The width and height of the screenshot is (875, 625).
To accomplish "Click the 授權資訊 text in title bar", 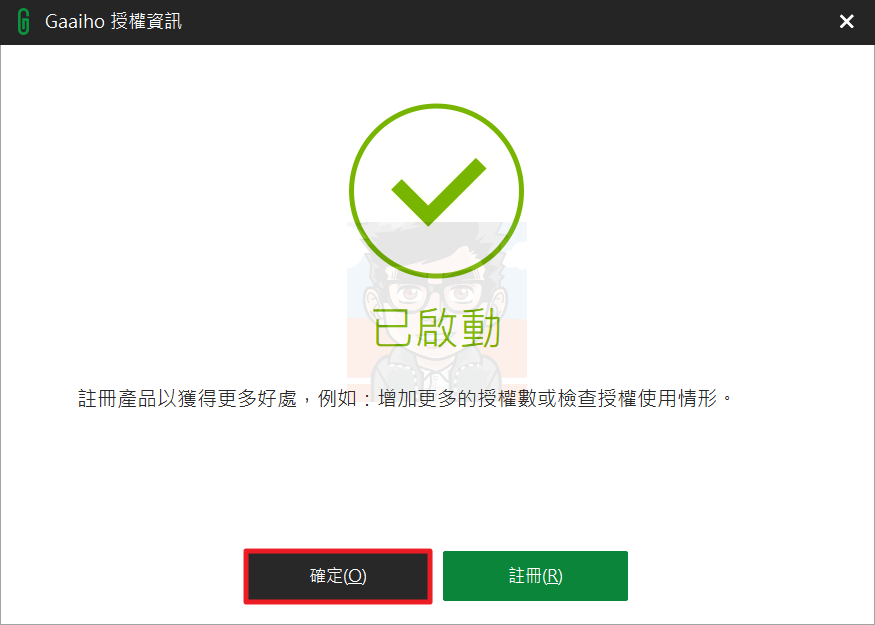I will click(x=146, y=22).
